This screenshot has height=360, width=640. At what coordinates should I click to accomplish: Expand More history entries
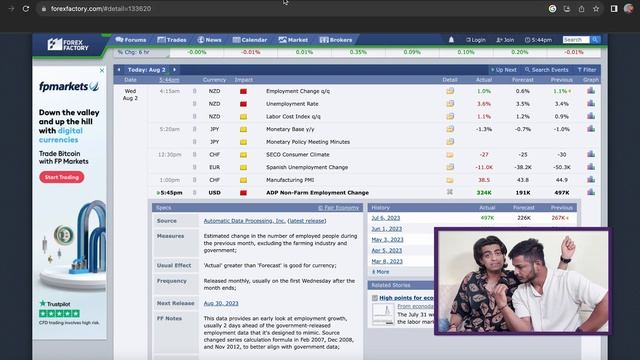coord(380,272)
